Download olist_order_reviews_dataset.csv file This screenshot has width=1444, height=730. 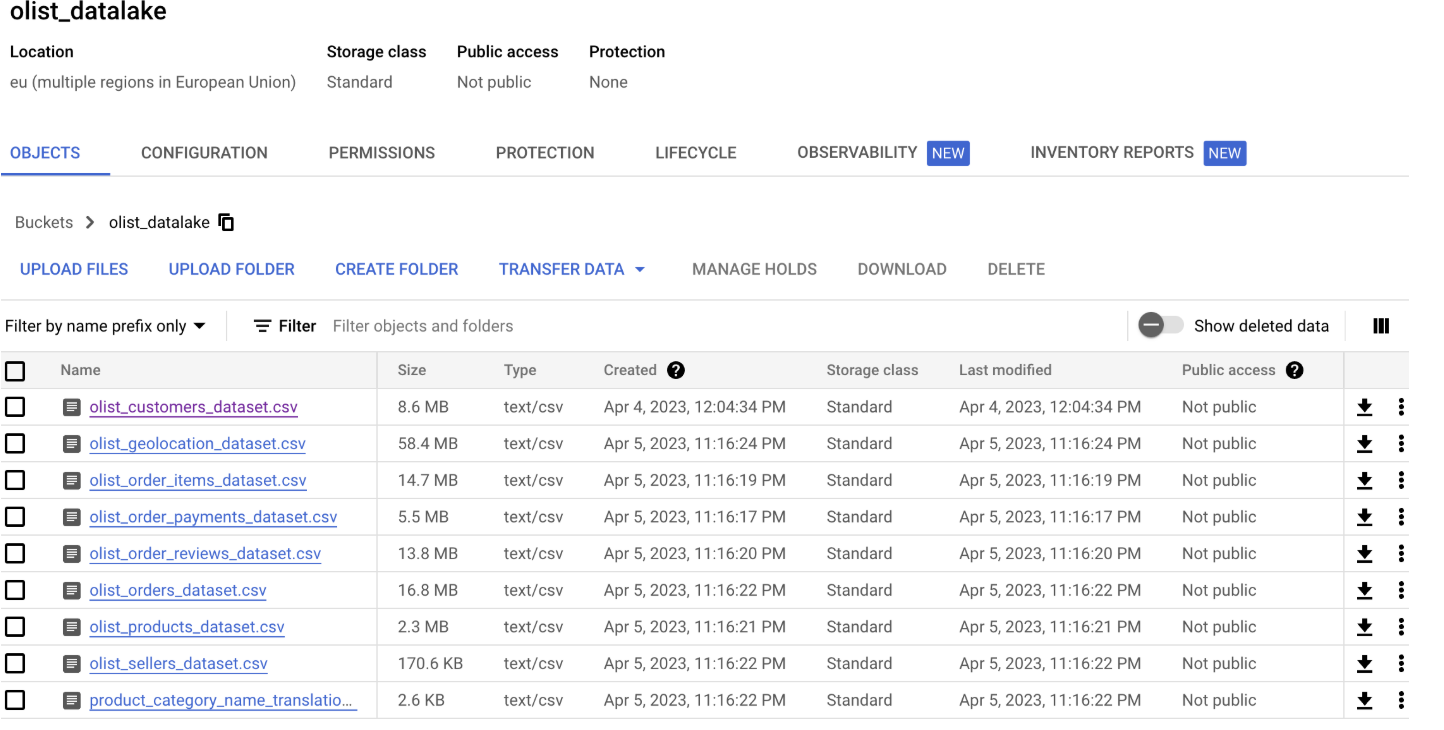1364,554
